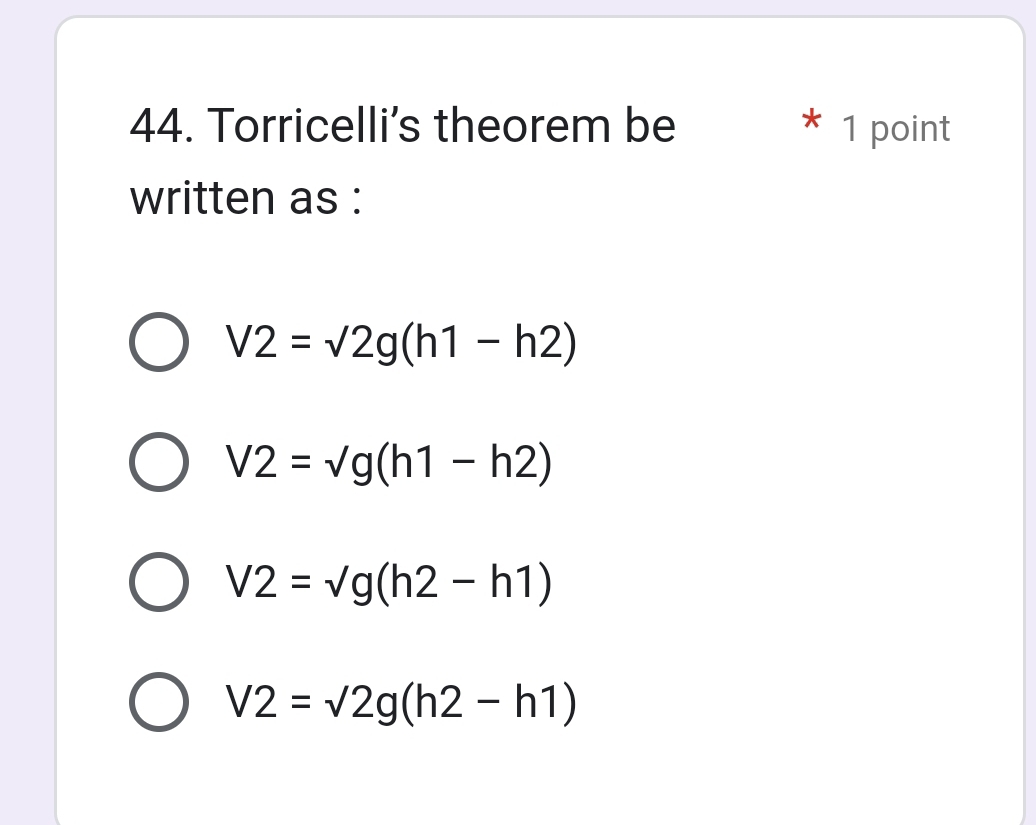
Task: Click the answer text V2 = √2g(h2 − h1)
Action: [402, 703]
